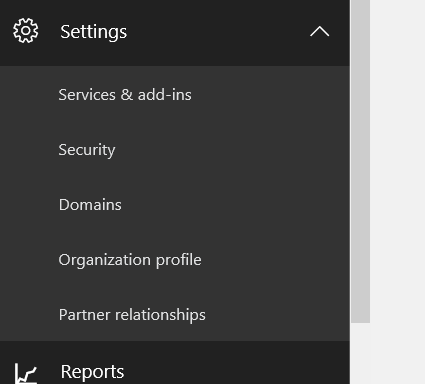The width and height of the screenshot is (425, 384).
Task: Click the Reports chart icon
Action: (x=26, y=373)
